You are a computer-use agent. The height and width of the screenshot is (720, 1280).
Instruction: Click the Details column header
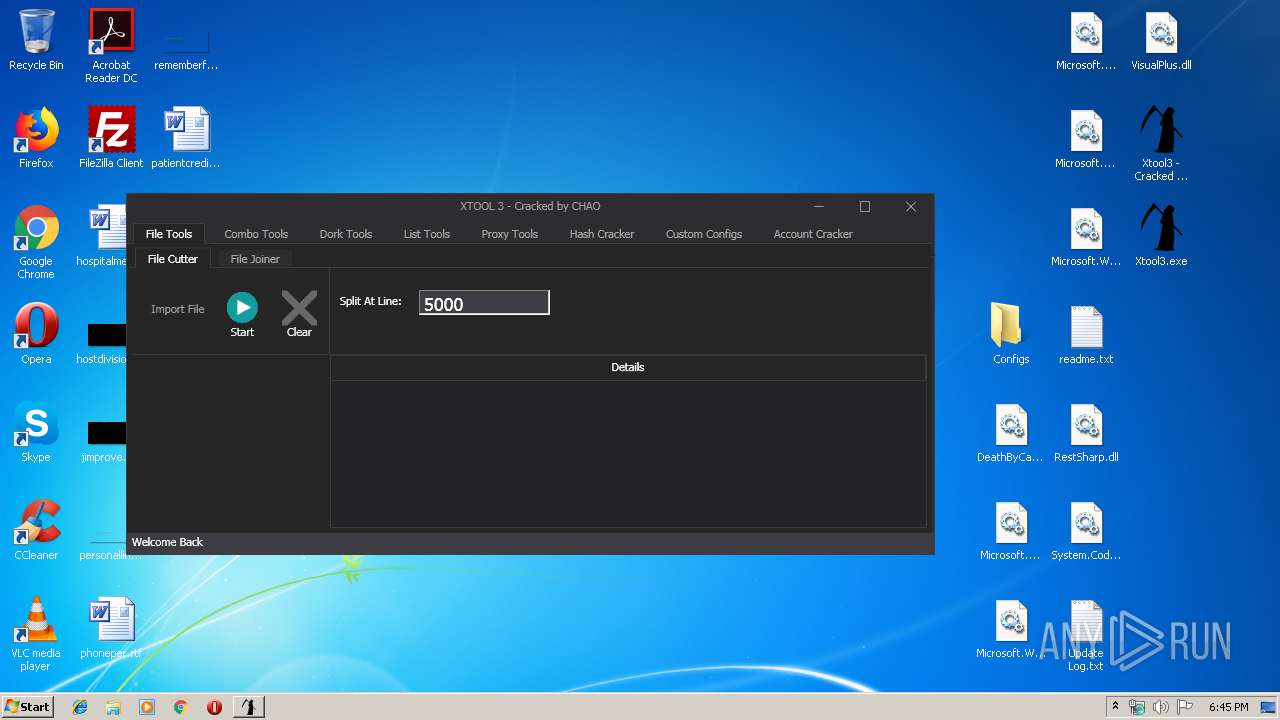(x=628, y=367)
